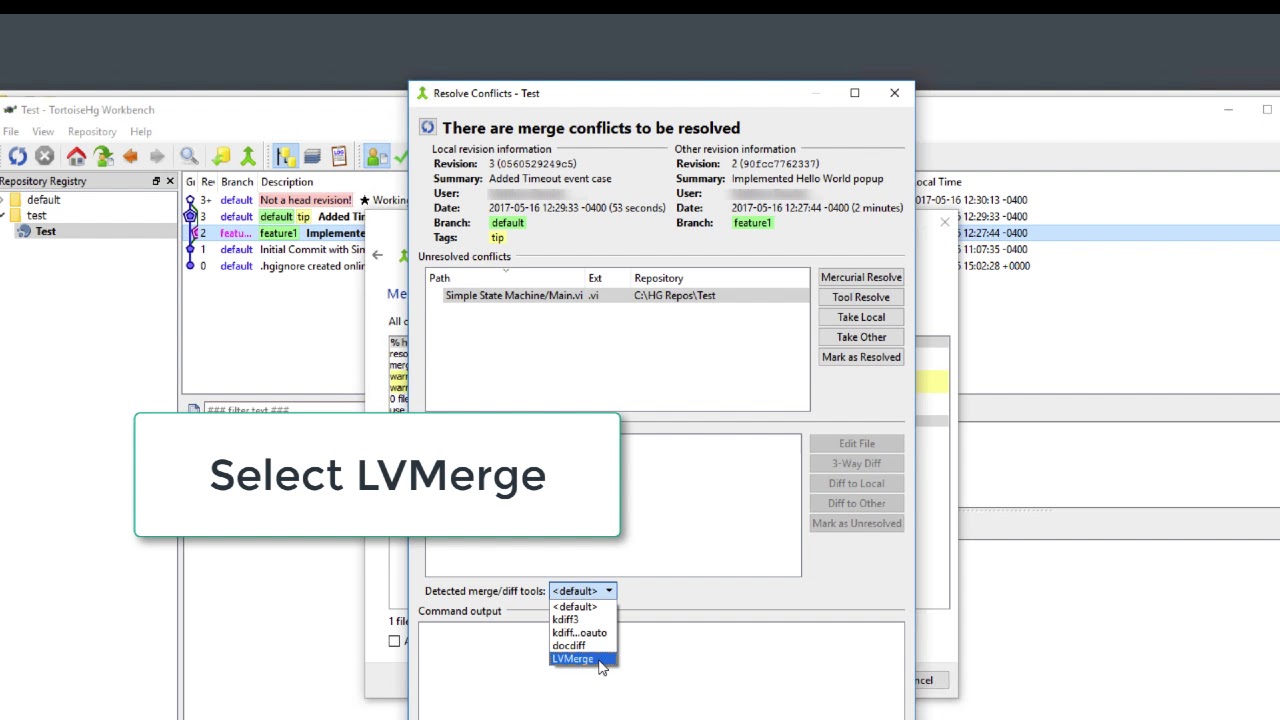This screenshot has width=1280, height=720.
Task: Select the test folder in Repository Registry
Action: pos(28,216)
